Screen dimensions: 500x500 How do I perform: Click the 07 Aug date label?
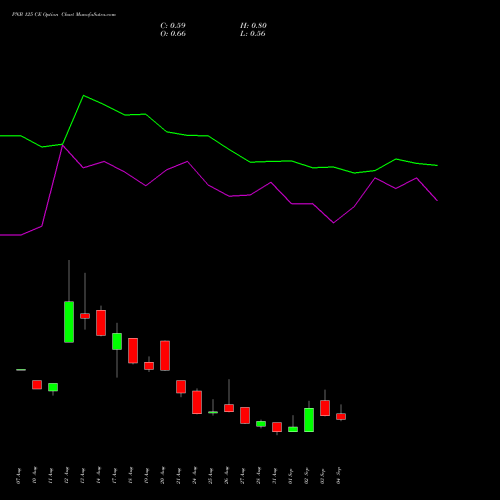click(19, 476)
